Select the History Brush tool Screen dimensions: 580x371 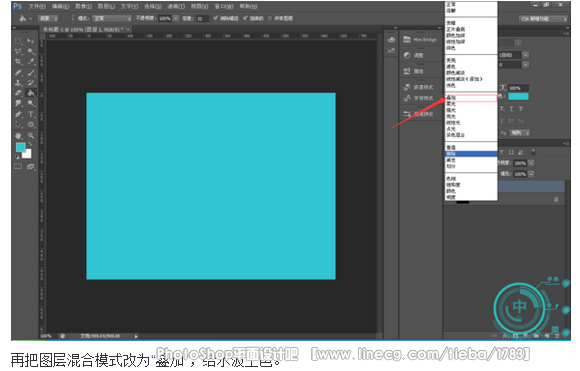point(31,83)
